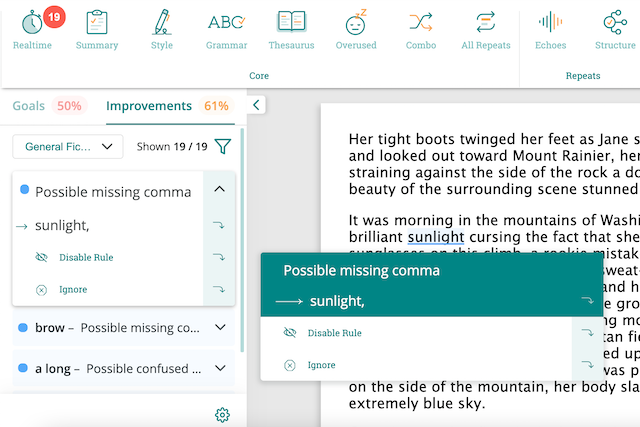The height and width of the screenshot is (427, 640).
Task: Click arrow beside Ignore in sidebar
Action: tap(219, 289)
